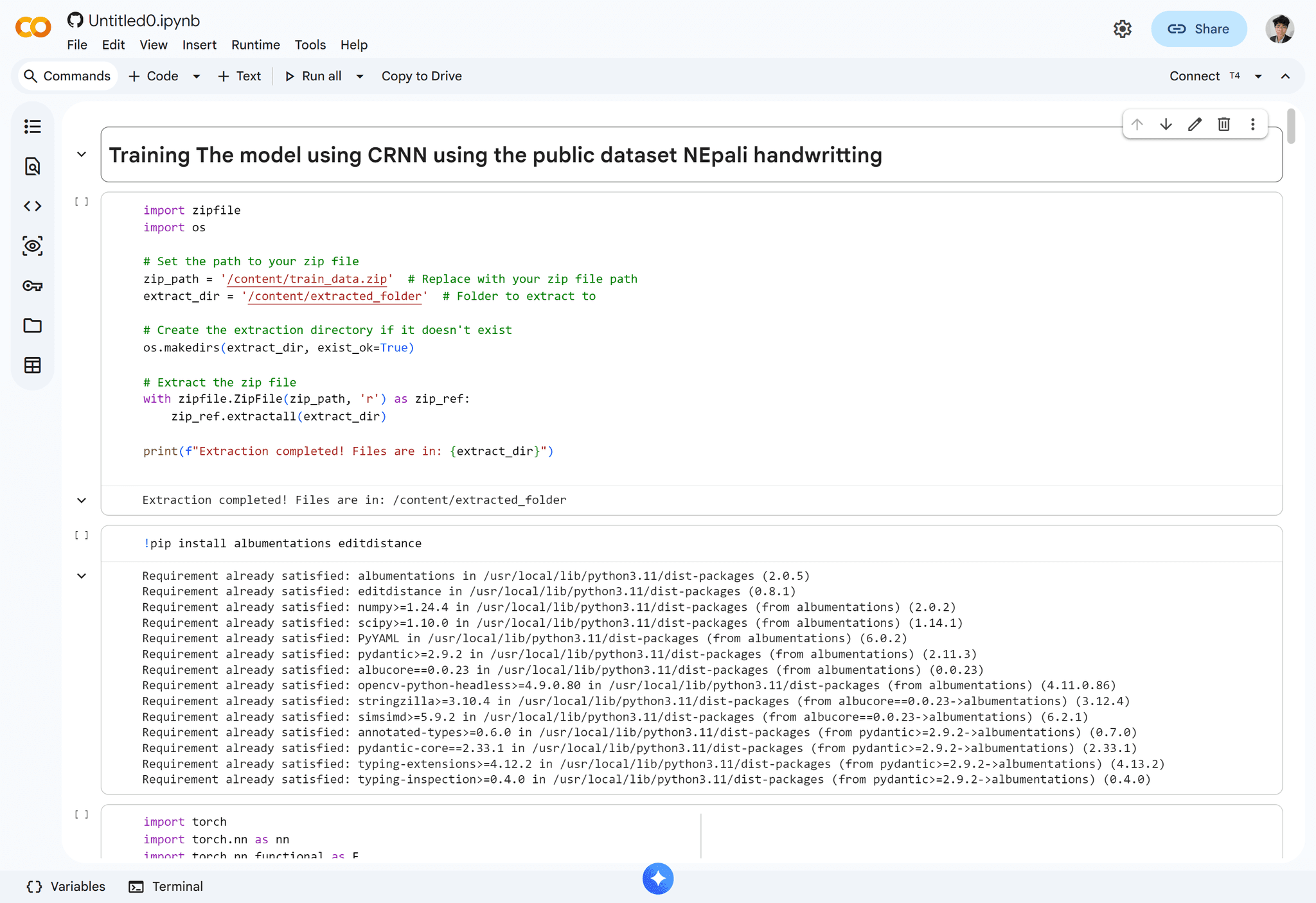Open the Code snippets sidebar icon
This screenshot has height=903, width=1316.
[33, 206]
